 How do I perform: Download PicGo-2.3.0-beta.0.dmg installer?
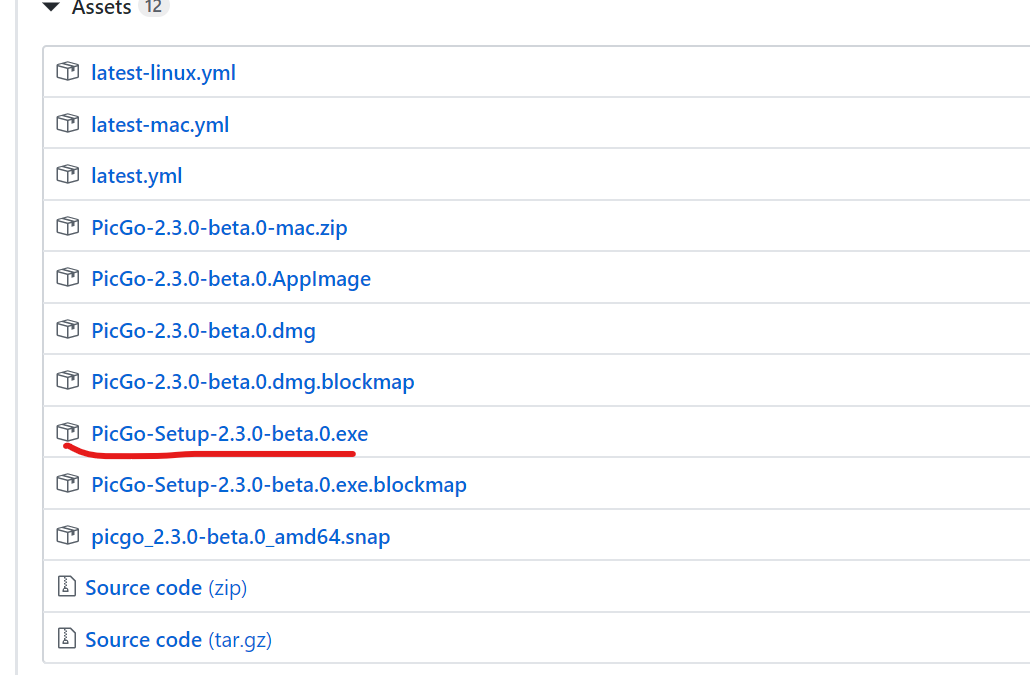click(203, 330)
